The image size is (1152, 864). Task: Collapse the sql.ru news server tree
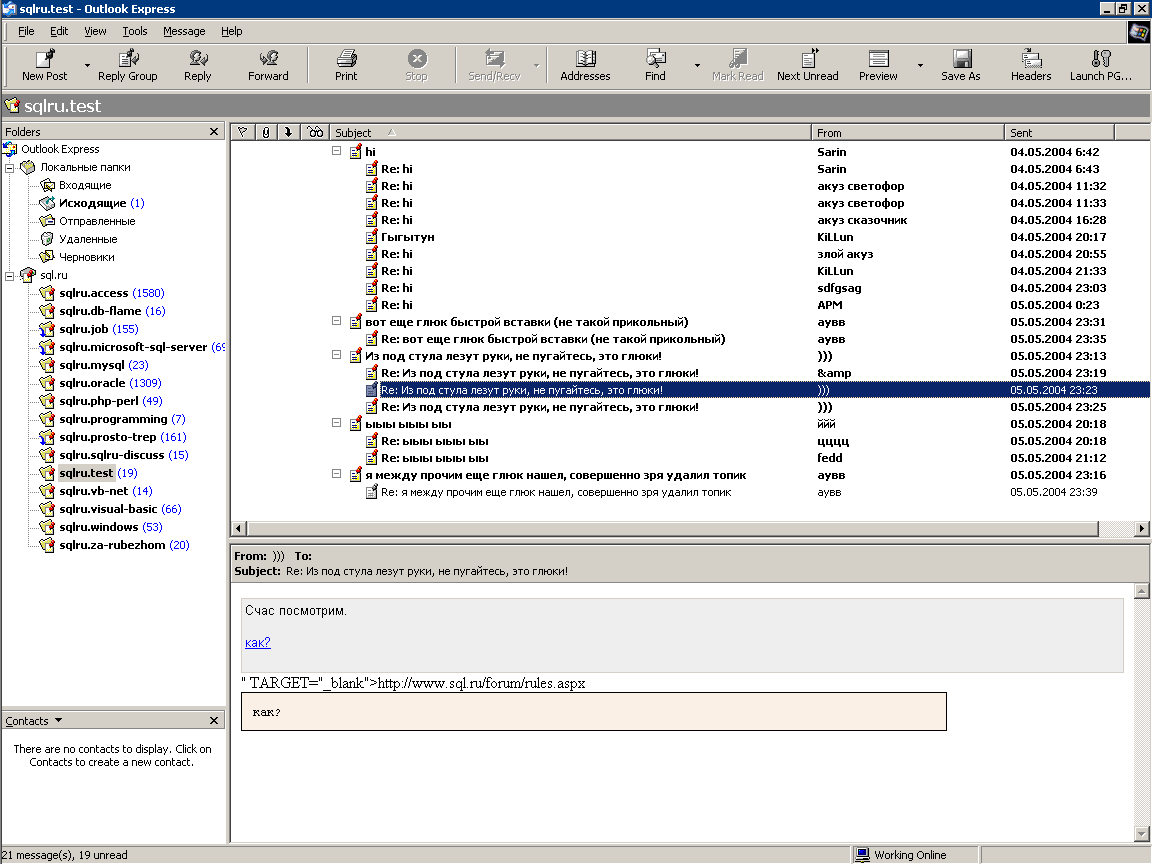point(10,275)
